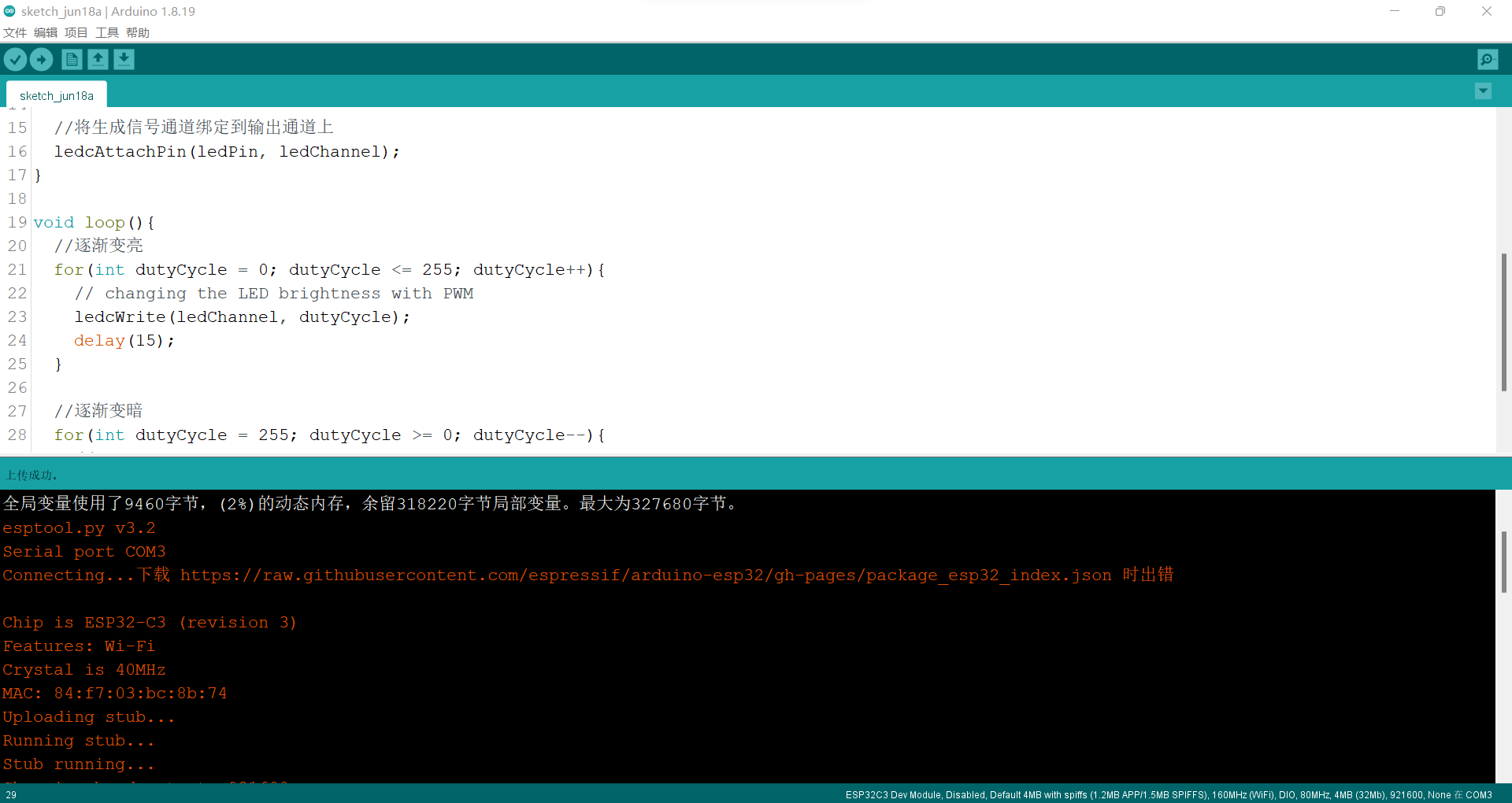
Task: Click the Upload arrow button
Action: [x=41, y=59]
